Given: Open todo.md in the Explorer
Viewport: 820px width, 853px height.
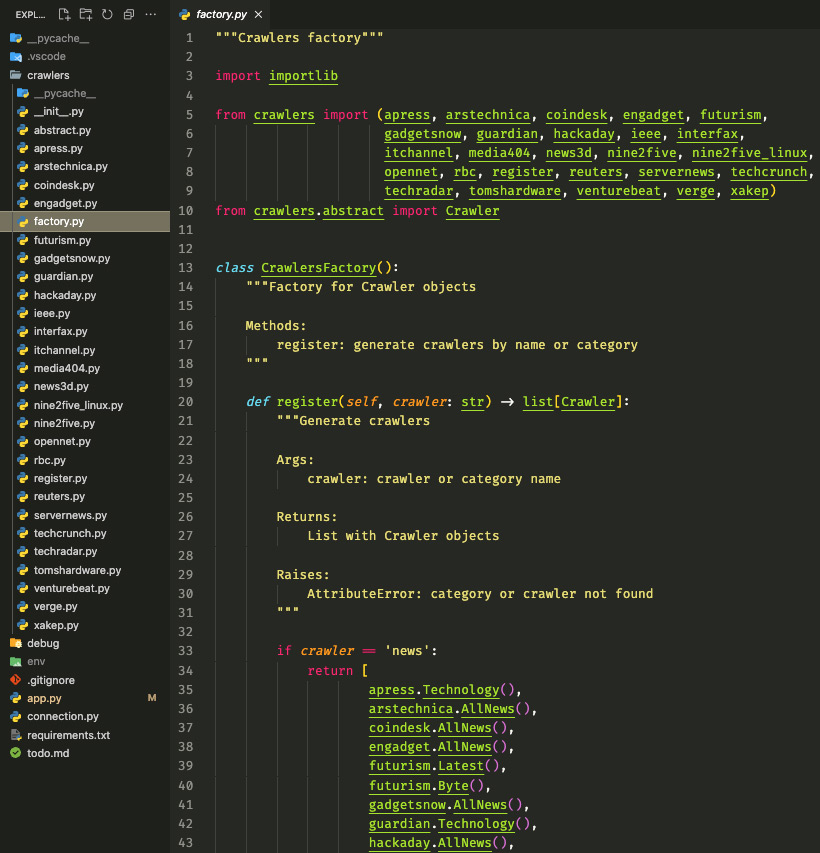Looking at the screenshot, I should [85, 753].
